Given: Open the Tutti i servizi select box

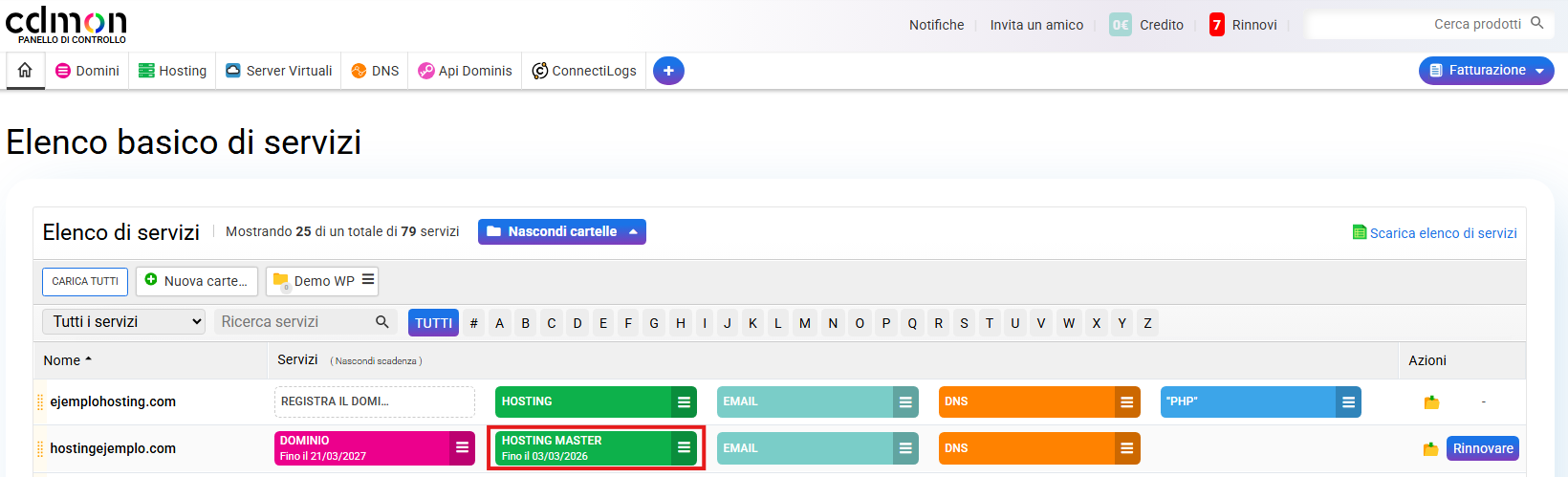Looking at the screenshot, I should pyautogui.click(x=124, y=322).
